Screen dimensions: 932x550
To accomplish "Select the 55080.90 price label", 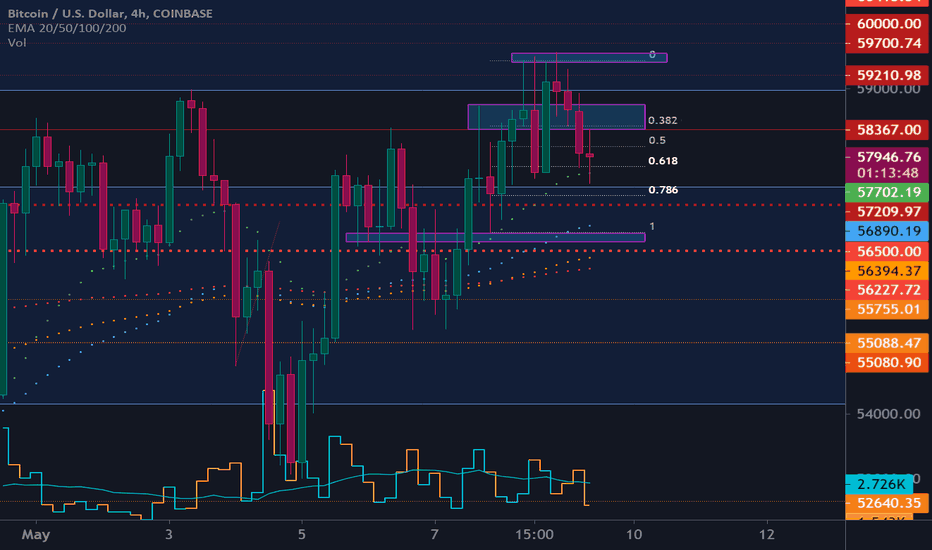I will pyautogui.click(x=887, y=362).
